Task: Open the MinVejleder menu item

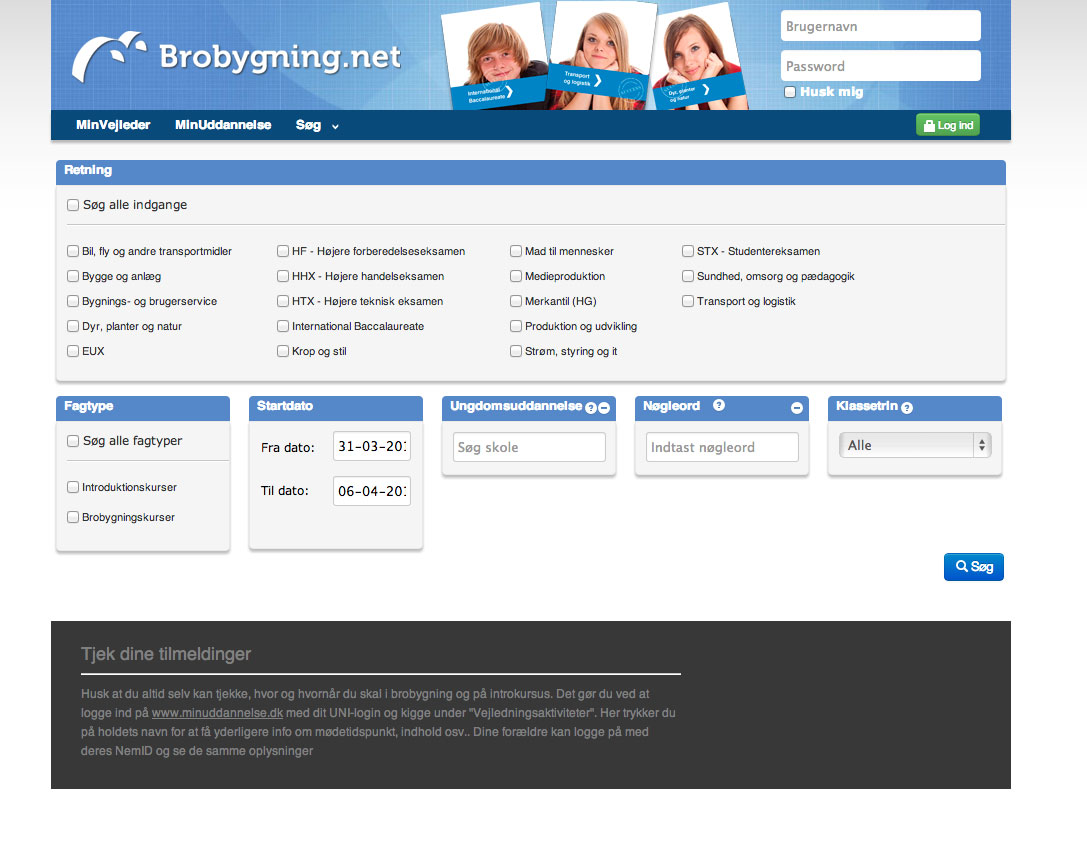Action: point(113,125)
